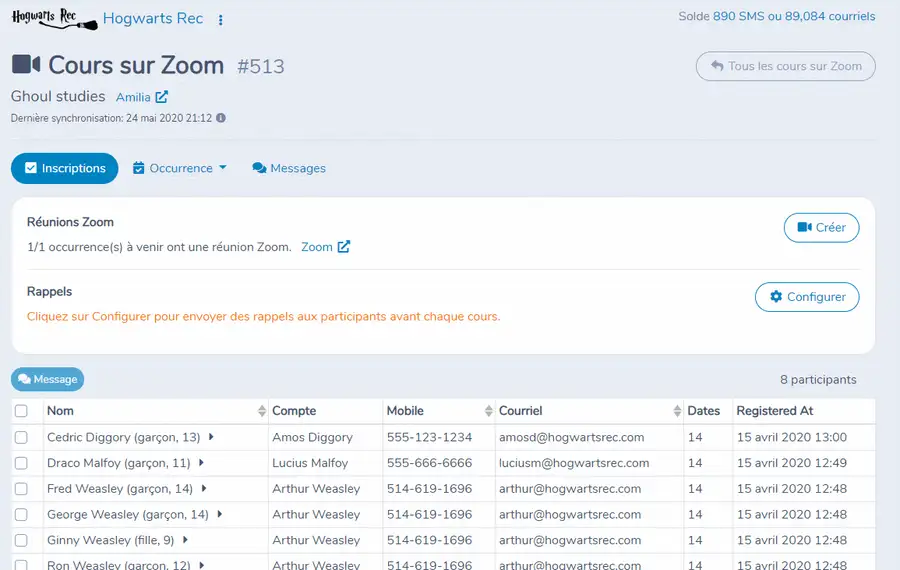900x570 pixels.
Task: Follow the Zoom link under Réunions Zoom
Action: (317, 247)
